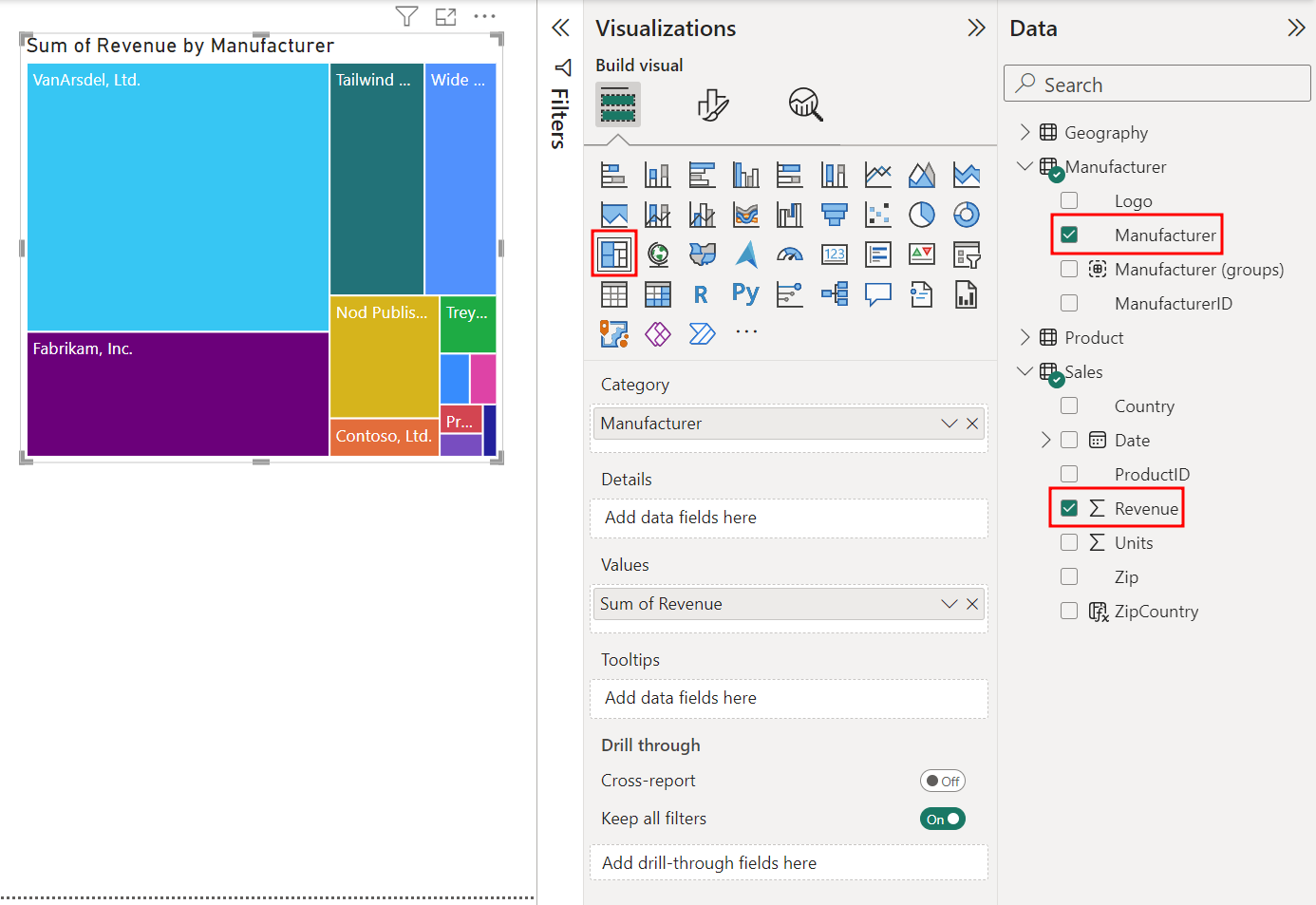Open the Manufacturer category field dropdown
This screenshot has width=1316, height=905.
(x=949, y=424)
